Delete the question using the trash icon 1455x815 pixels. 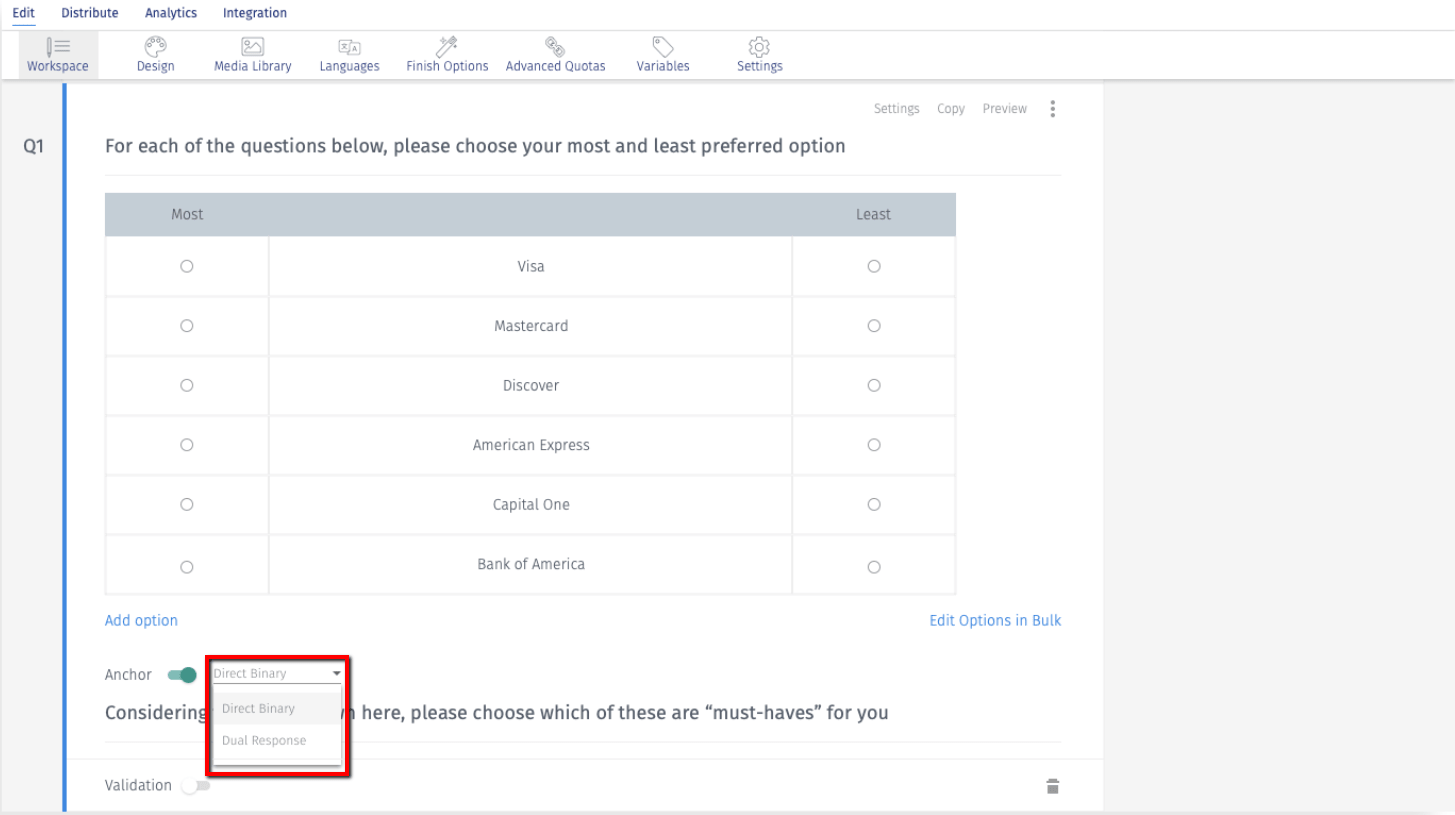(x=1052, y=786)
